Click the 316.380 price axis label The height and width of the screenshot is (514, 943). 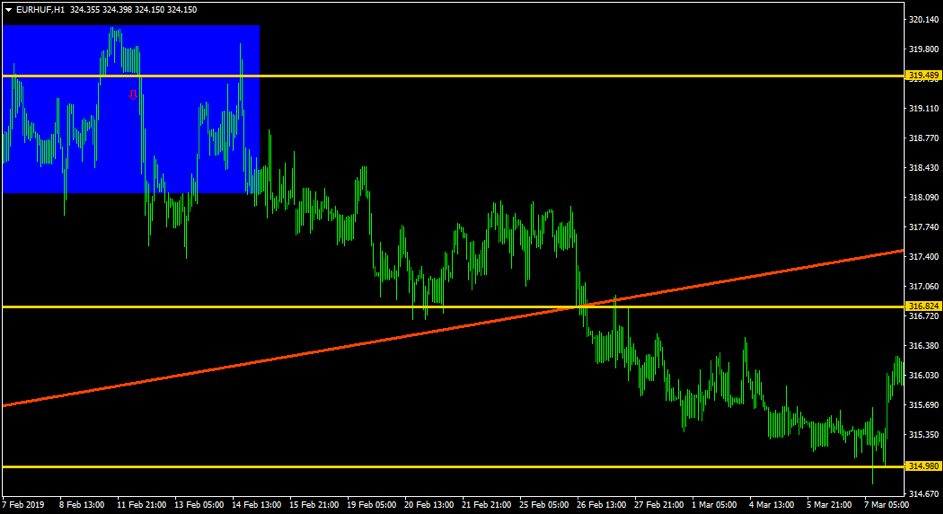(924, 346)
